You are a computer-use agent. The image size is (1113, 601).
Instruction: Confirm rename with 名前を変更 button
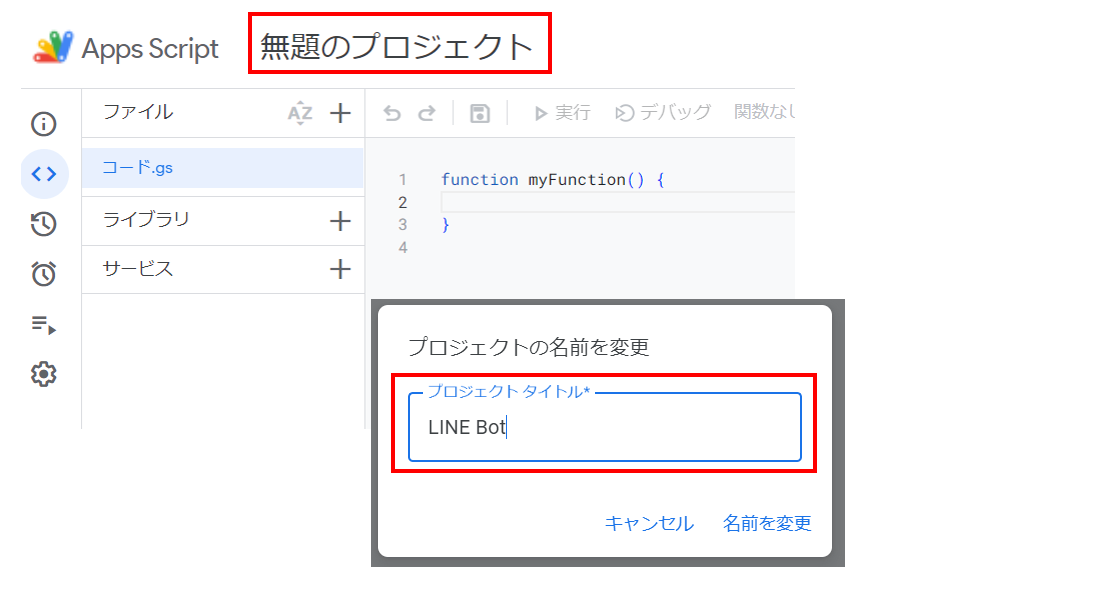(767, 524)
